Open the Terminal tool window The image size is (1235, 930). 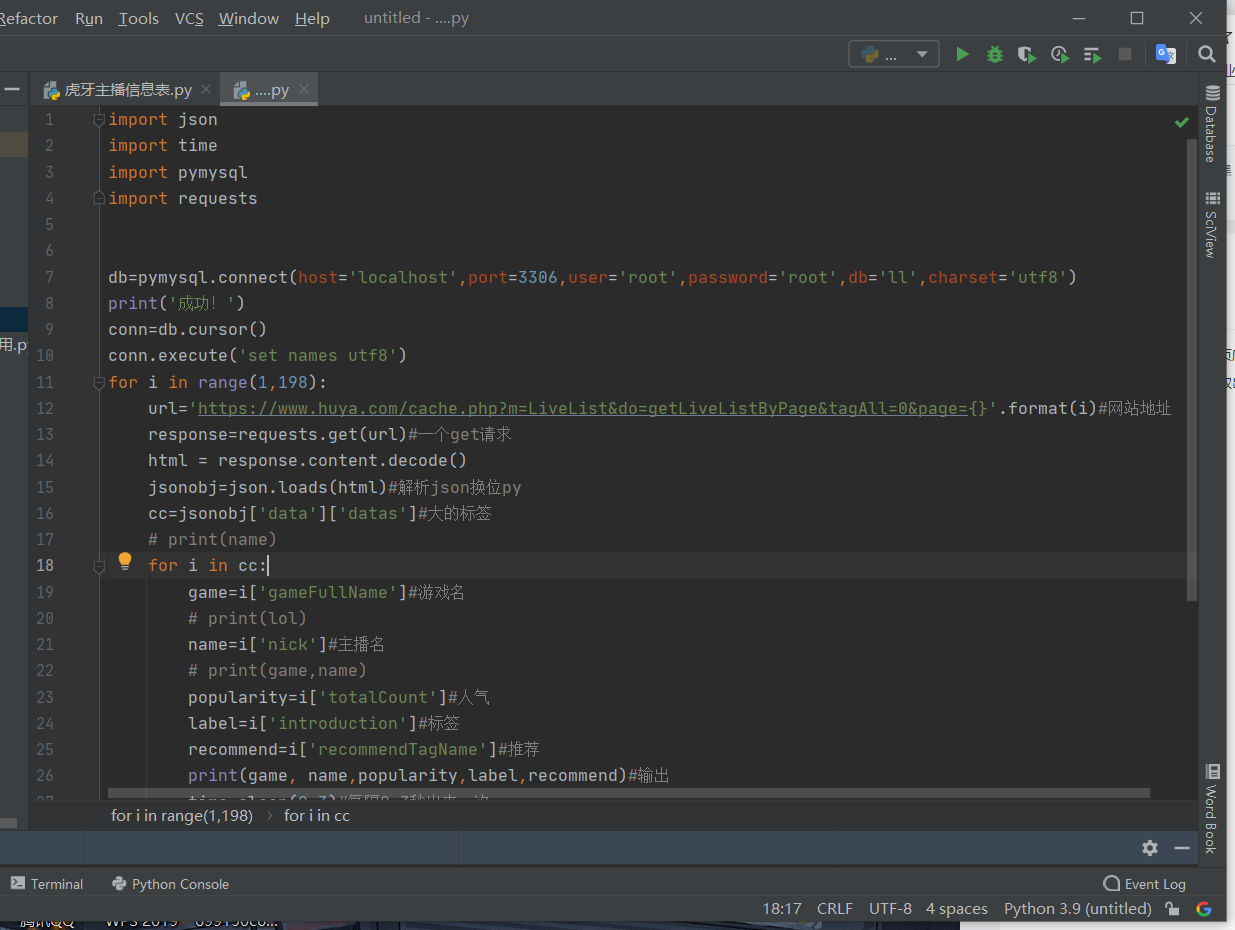click(47, 884)
